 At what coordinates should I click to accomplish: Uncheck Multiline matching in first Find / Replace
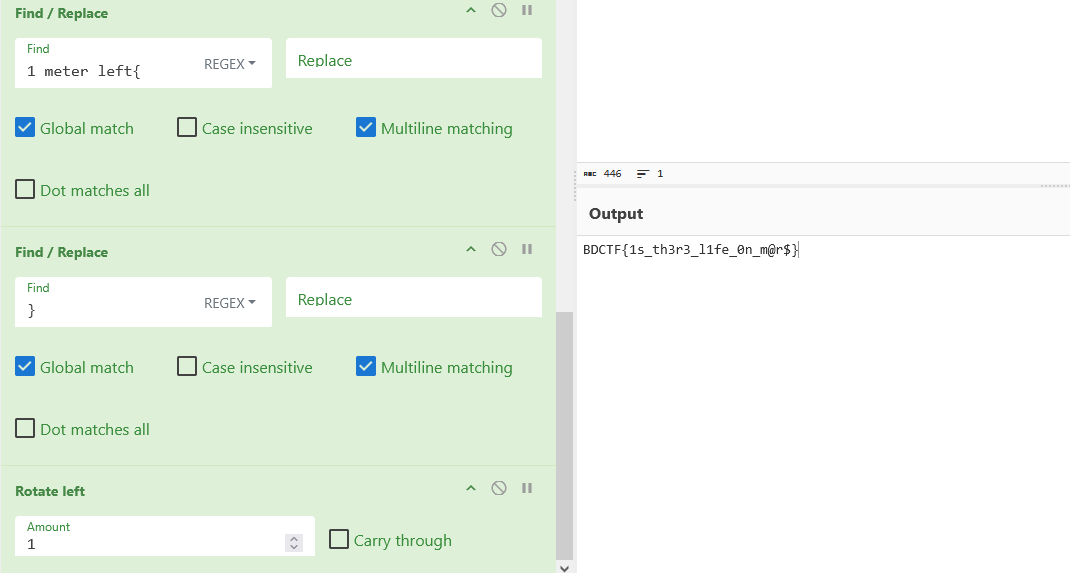[366, 128]
